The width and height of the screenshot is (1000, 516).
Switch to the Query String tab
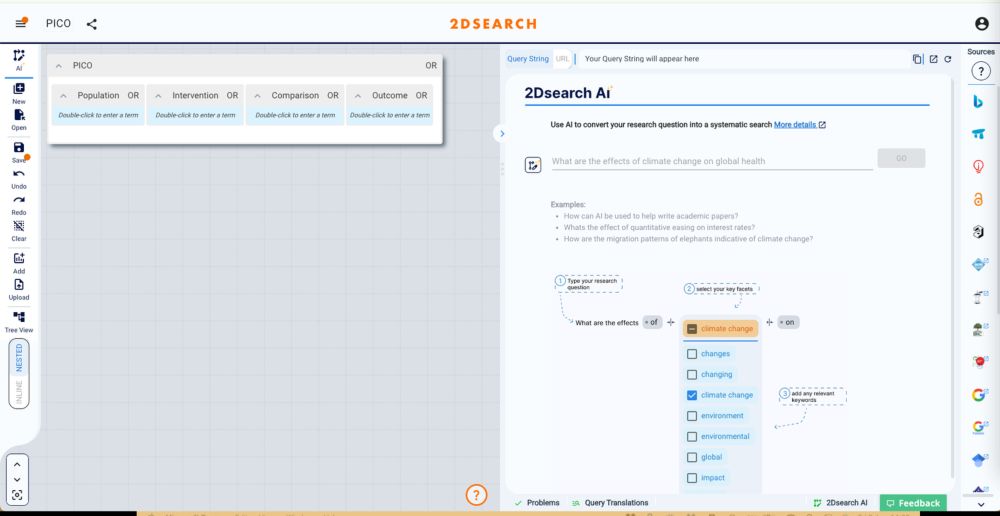pyautogui.click(x=527, y=59)
